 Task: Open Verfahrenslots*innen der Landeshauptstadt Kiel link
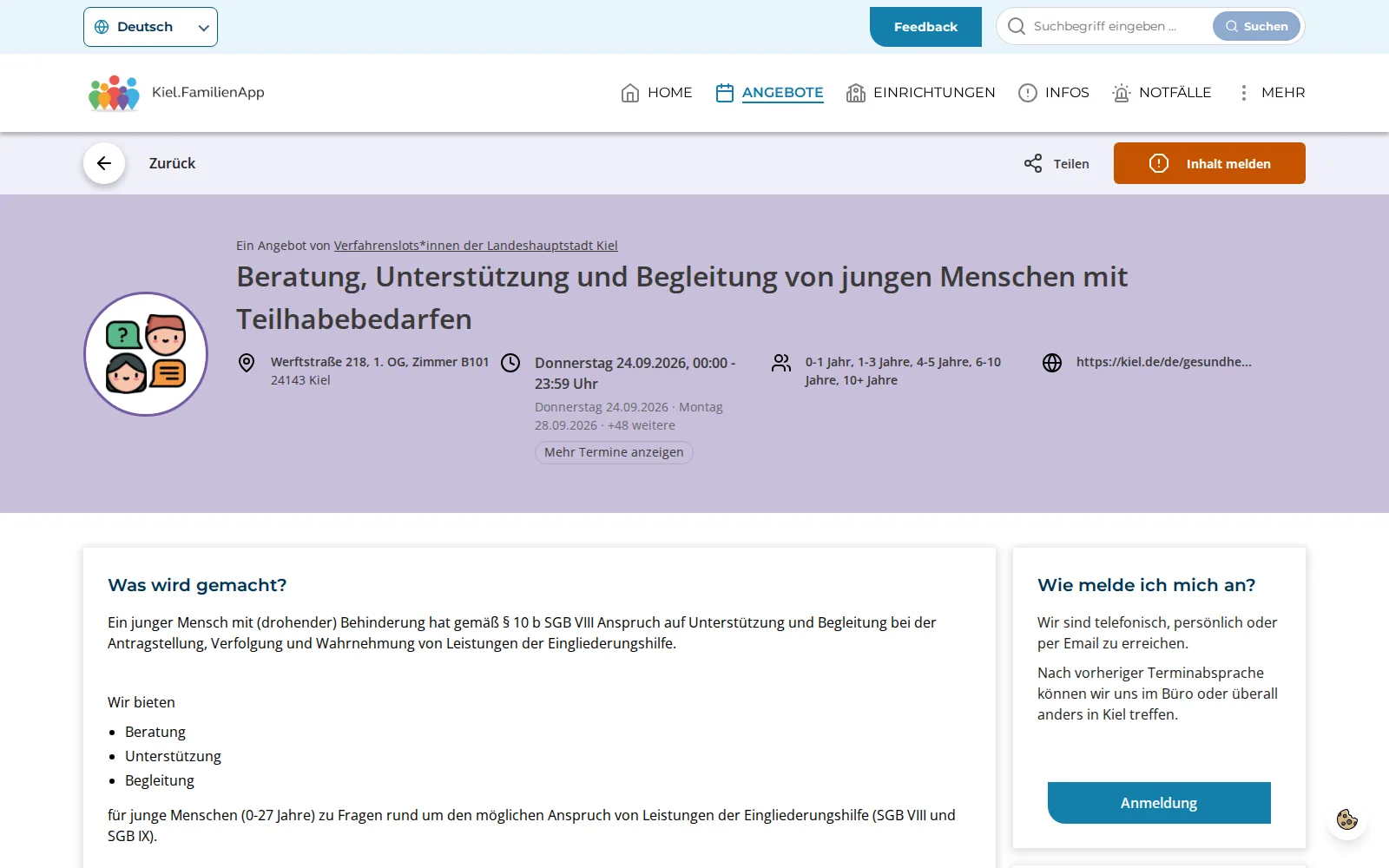(476, 246)
